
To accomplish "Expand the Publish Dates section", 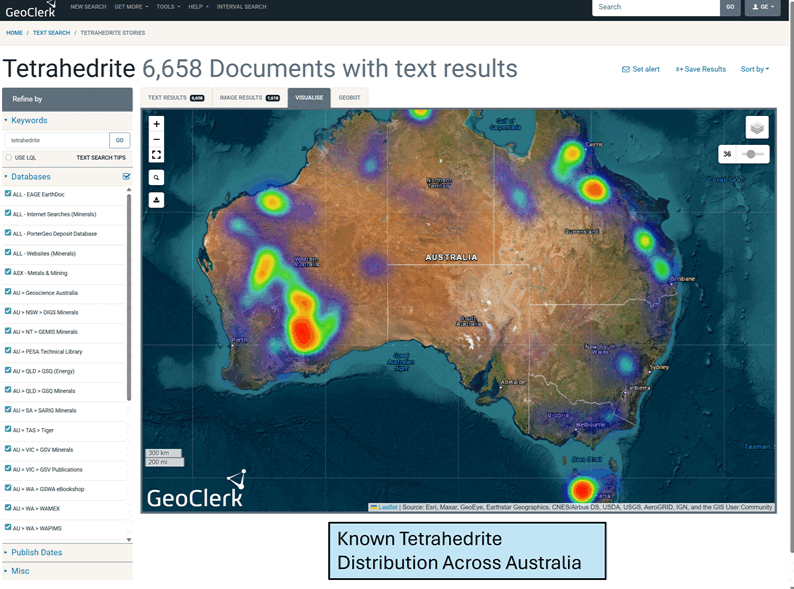I will (x=36, y=552).
